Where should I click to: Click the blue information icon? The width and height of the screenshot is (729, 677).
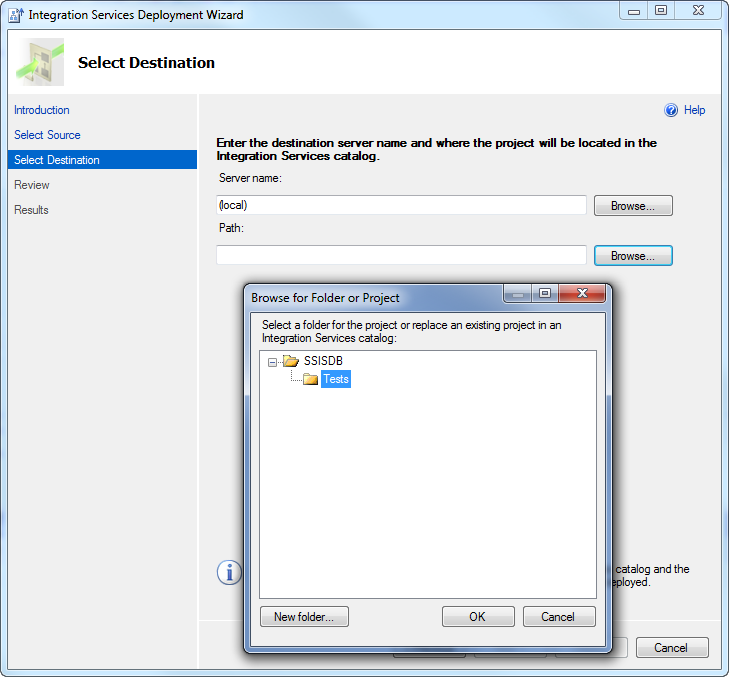230,572
